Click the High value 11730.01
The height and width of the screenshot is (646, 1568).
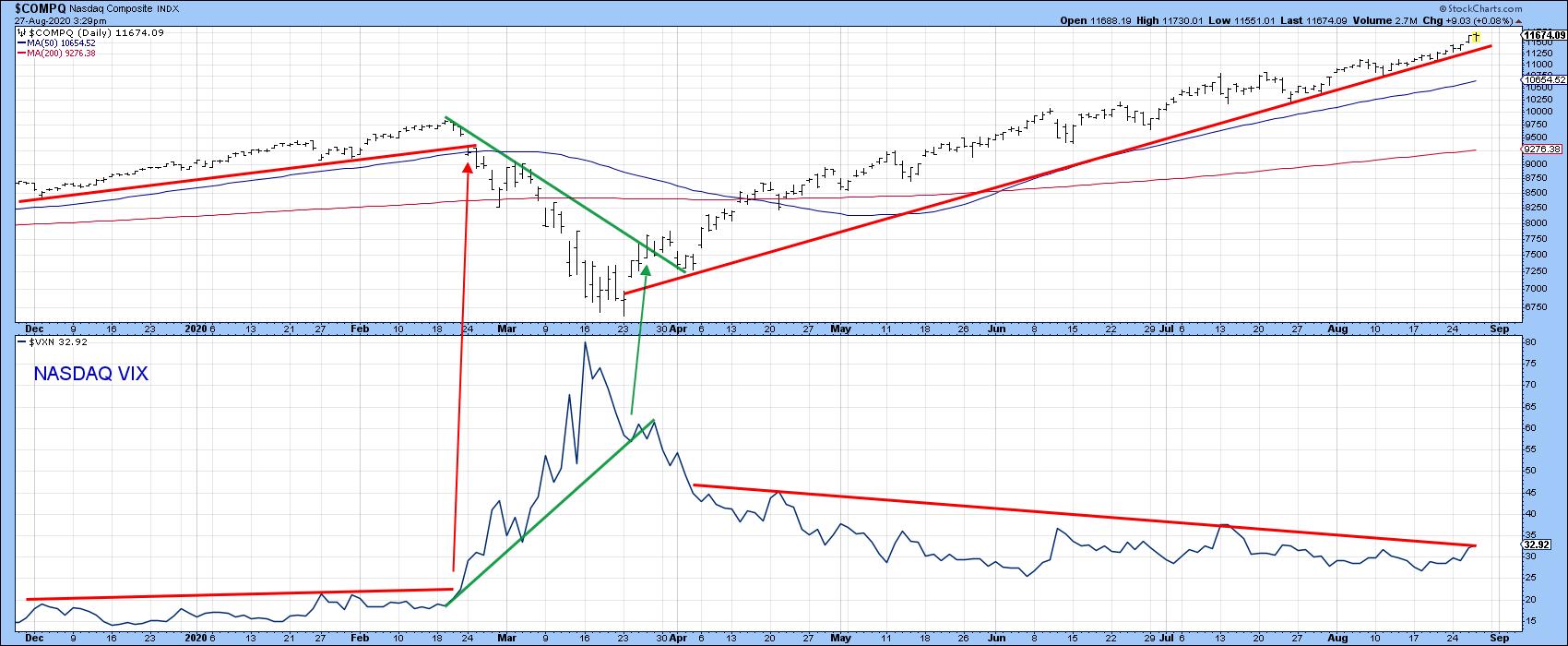(1183, 20)
